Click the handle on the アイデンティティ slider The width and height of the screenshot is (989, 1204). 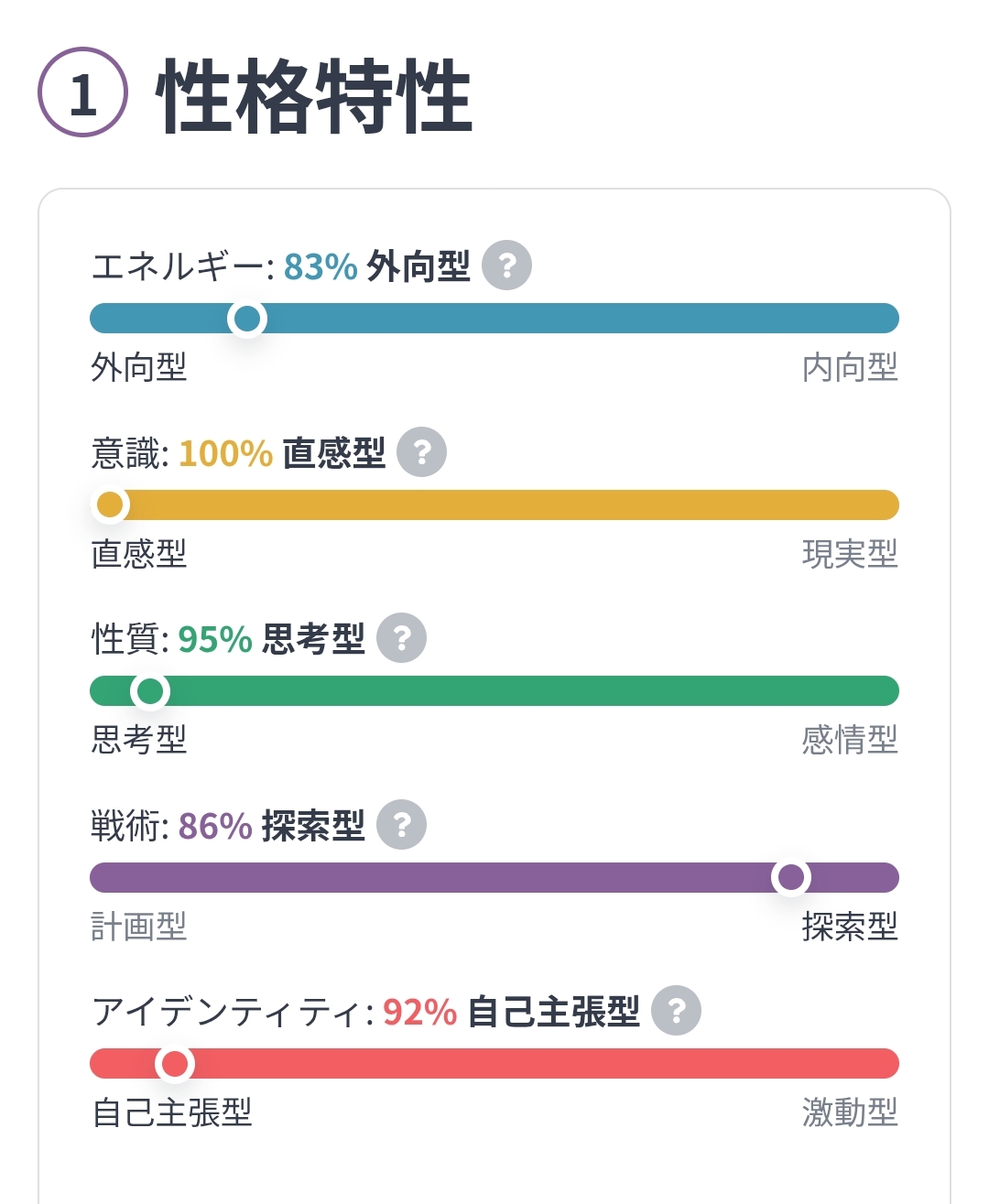click(176, 1065)
